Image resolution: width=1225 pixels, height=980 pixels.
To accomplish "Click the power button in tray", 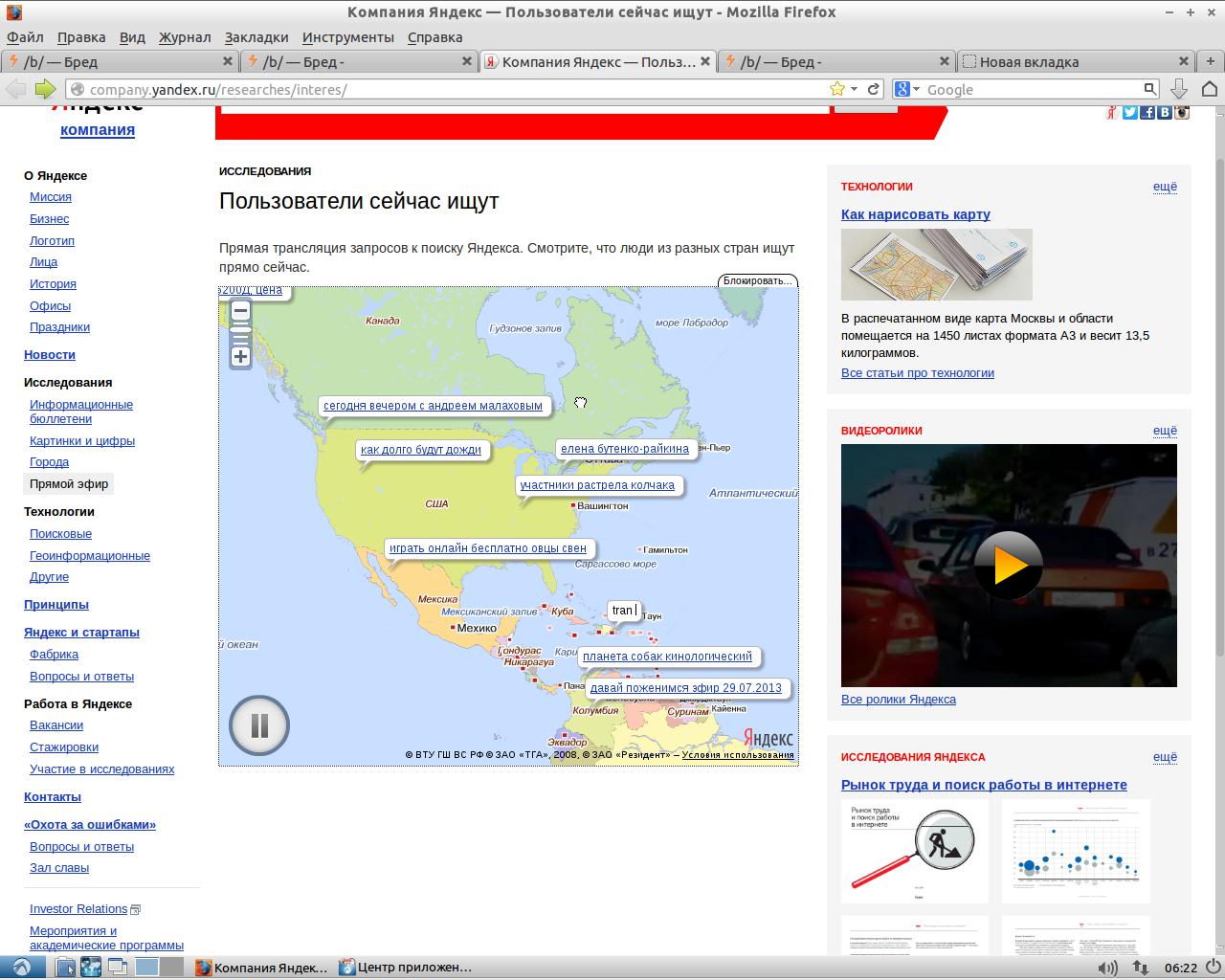I will pos(1213,968).
